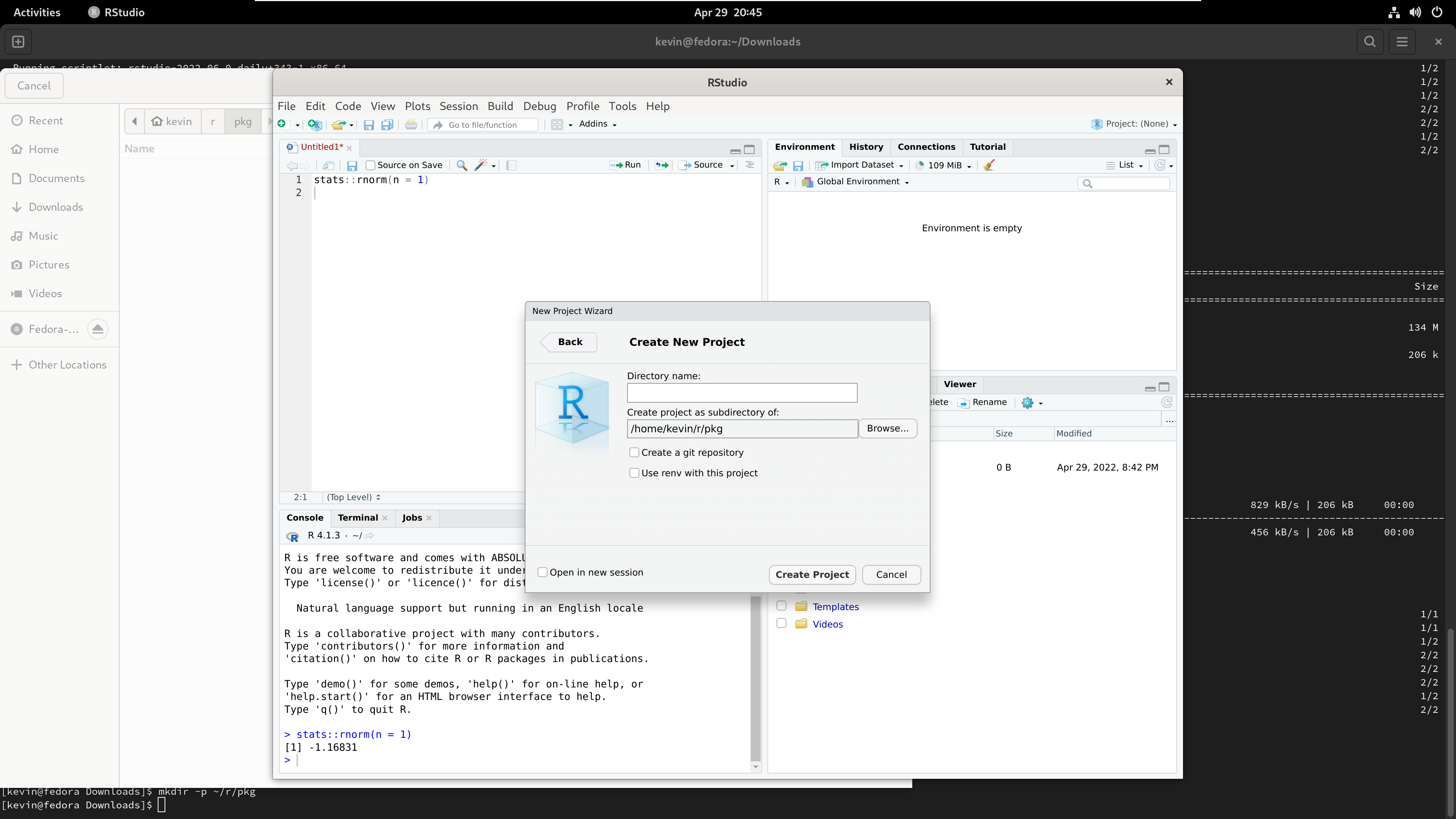Enable Use renv with this project
Image resolution: width=1456 pixels, height=819 pixels.
(x=634, y=472)
